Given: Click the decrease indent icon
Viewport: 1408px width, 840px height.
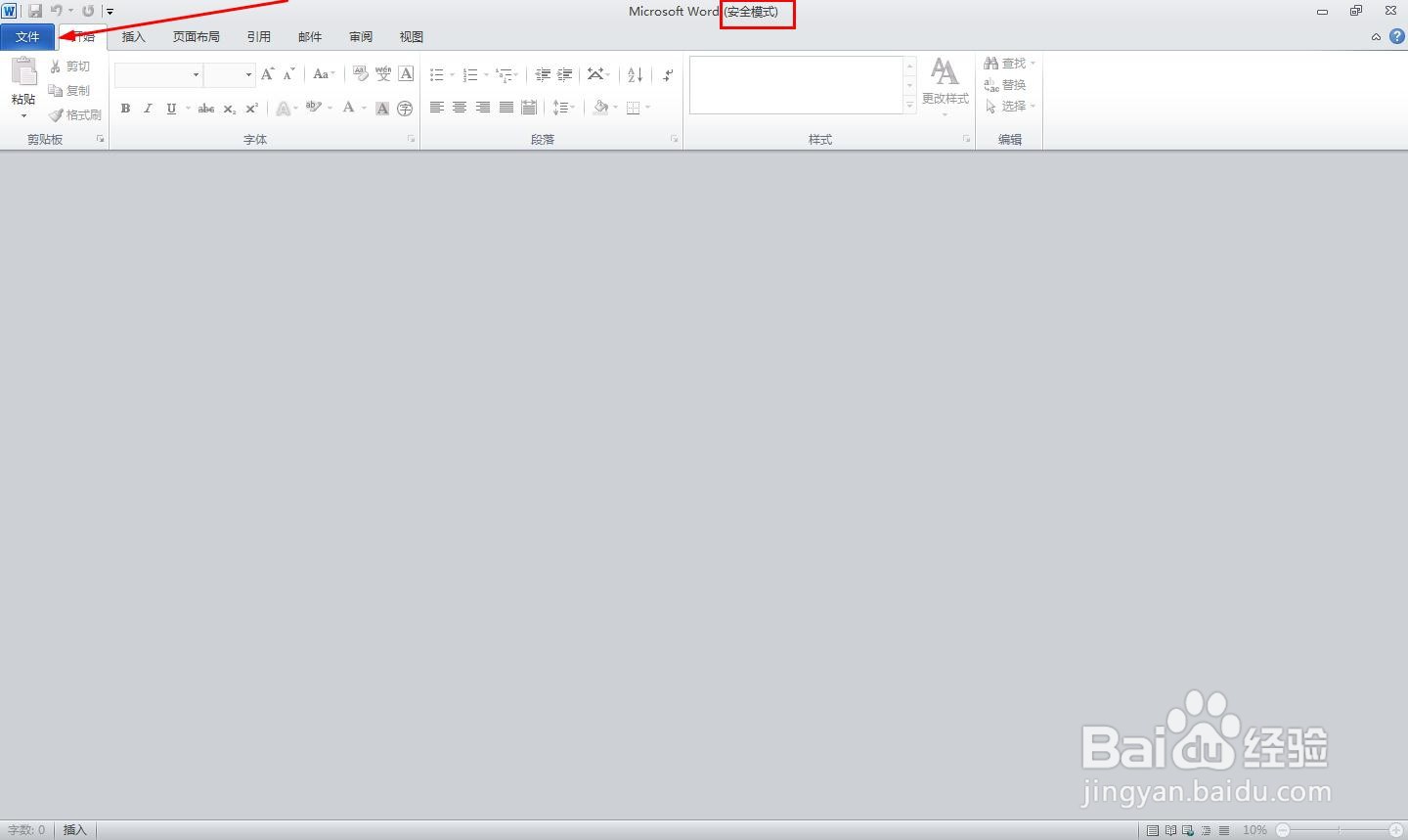Looking at the screenshot, I should (x=543, y=74).
